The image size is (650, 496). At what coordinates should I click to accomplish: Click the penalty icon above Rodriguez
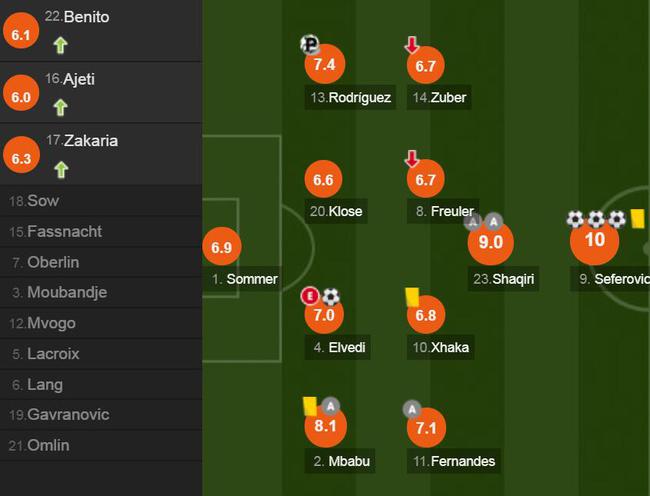[x=309, y=44]
